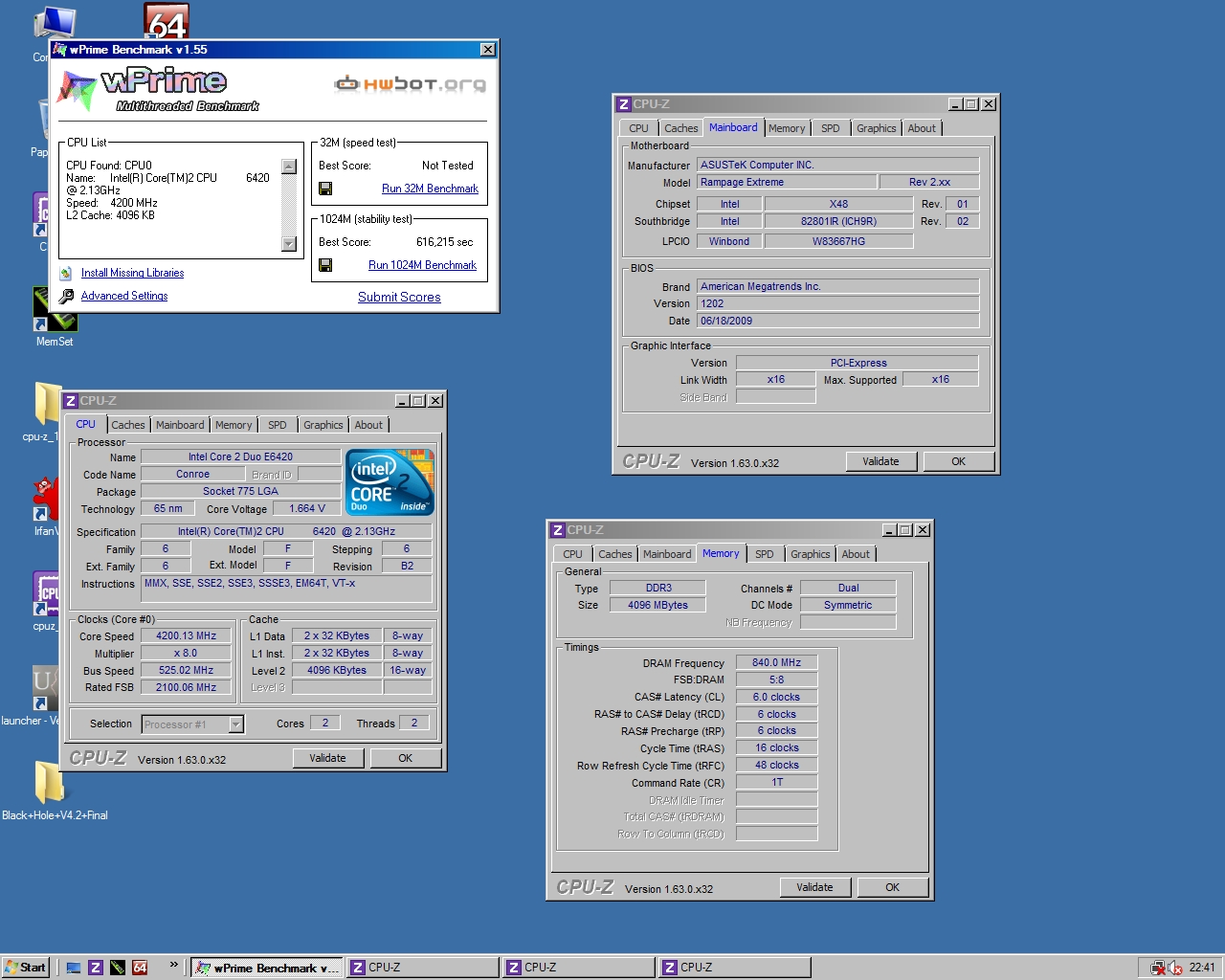The image size is (1225, 980).
Task: Click DRAM Frequency value 840.0 MHz
Action: (776, 662)
